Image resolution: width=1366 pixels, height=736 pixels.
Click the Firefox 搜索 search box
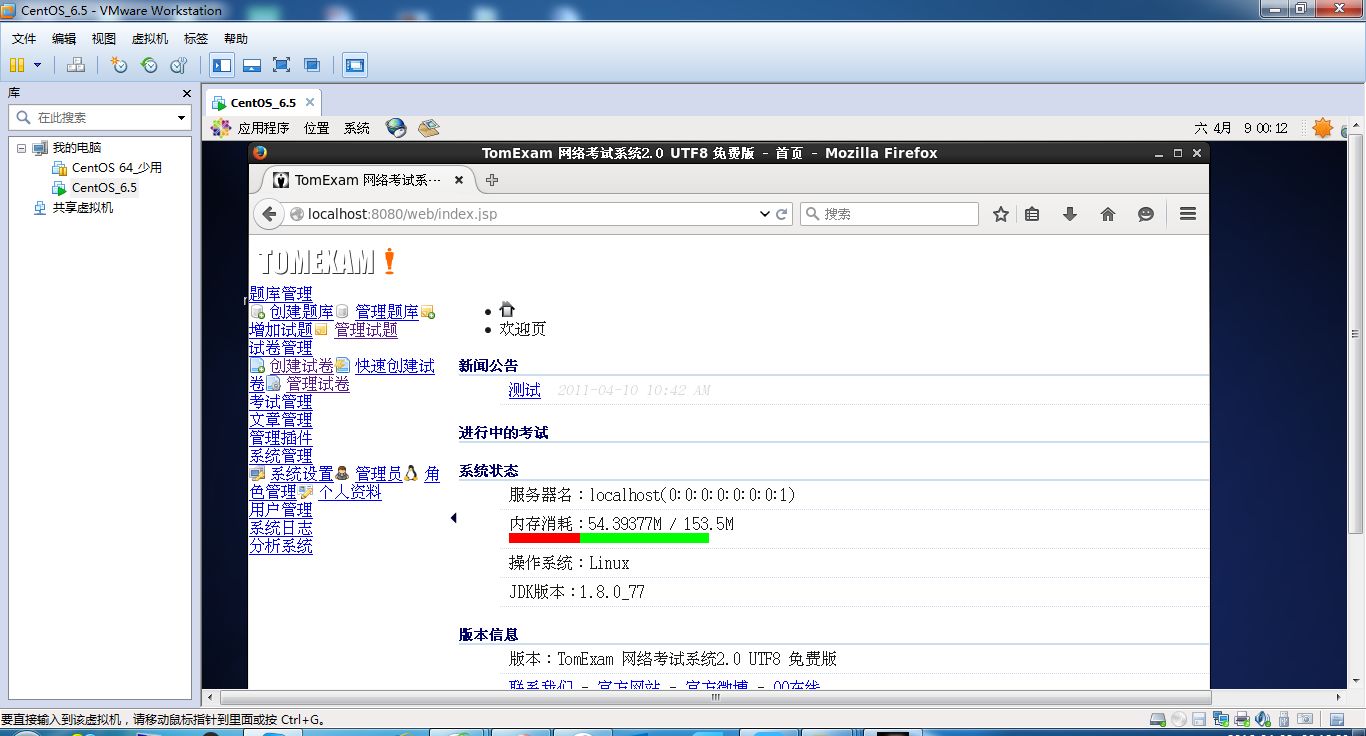[x=889, y=214]
